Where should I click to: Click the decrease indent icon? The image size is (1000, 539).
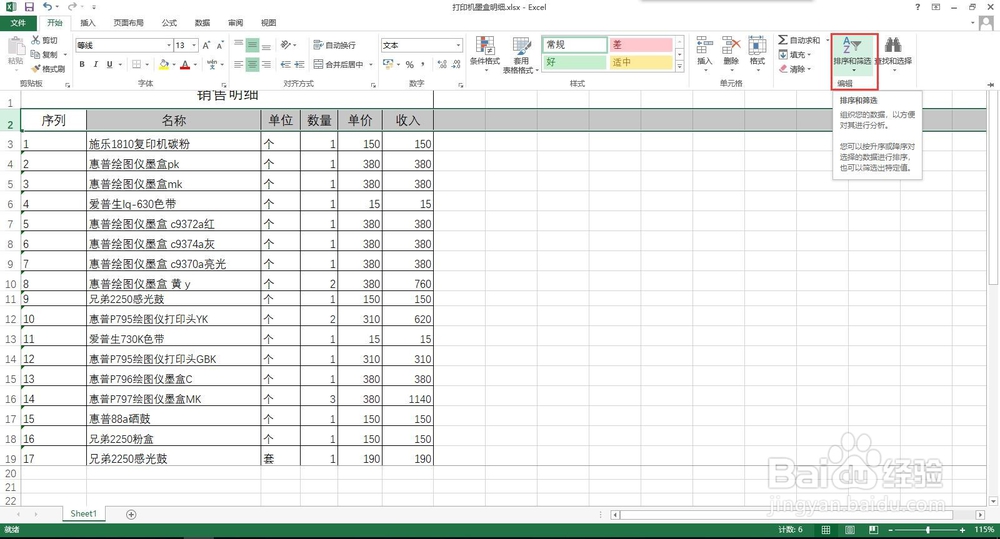[285, 64]
